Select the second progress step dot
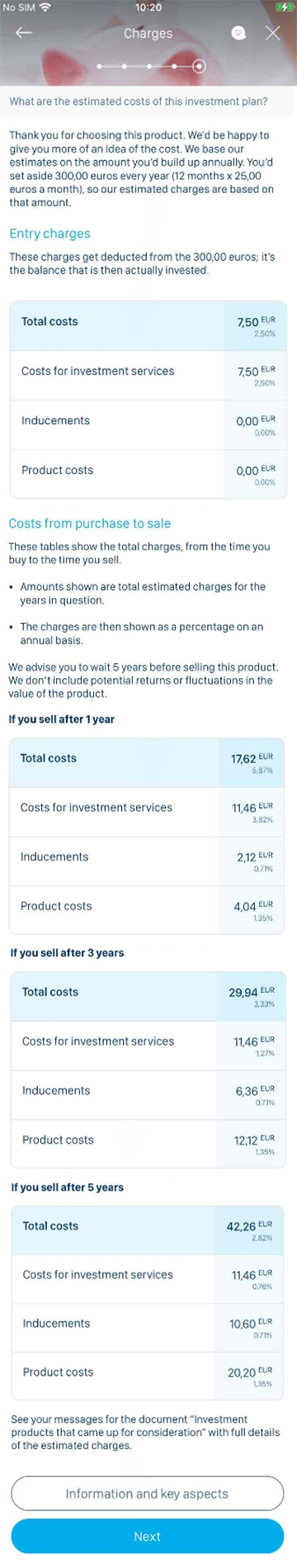This screenshot has width=297, height=1568. [x=124, y=66]
